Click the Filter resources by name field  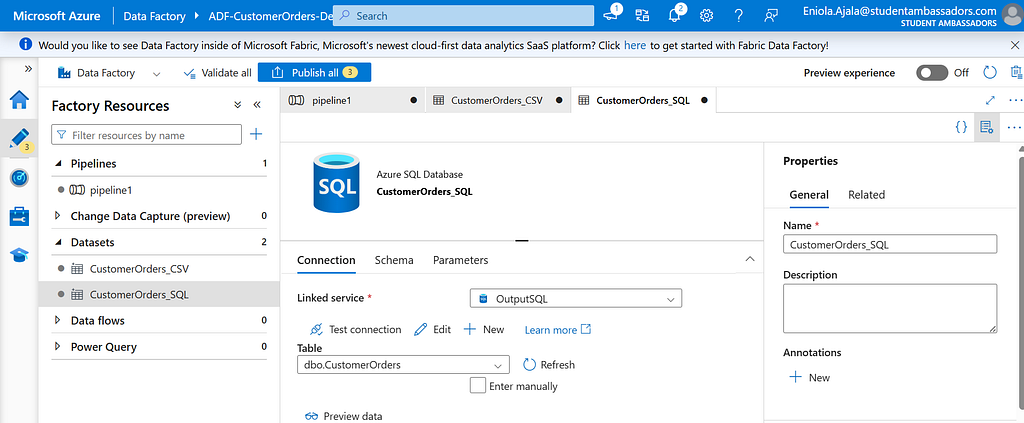(146, 135)
